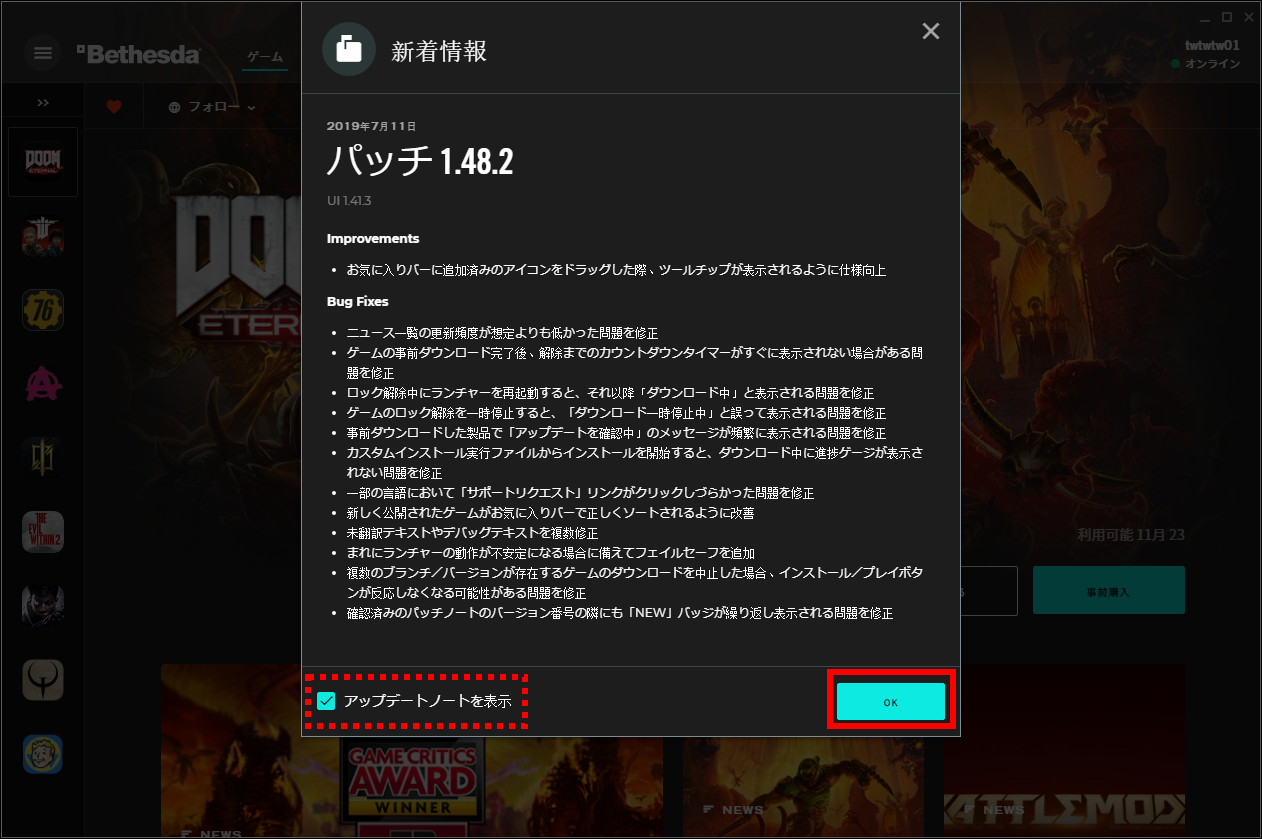Select the Fallout Shelter icon in sidebar
Screen dimensions: 1262x839
(43, 754)
